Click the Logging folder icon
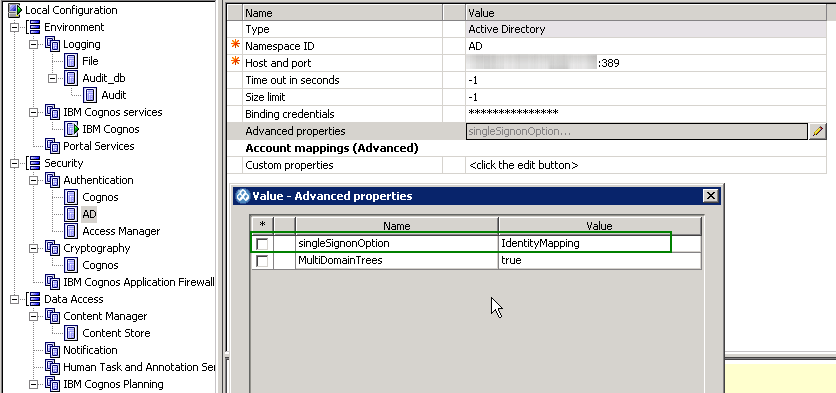The width and height of the screenshot is (836, 393). [x=53, y=44]
